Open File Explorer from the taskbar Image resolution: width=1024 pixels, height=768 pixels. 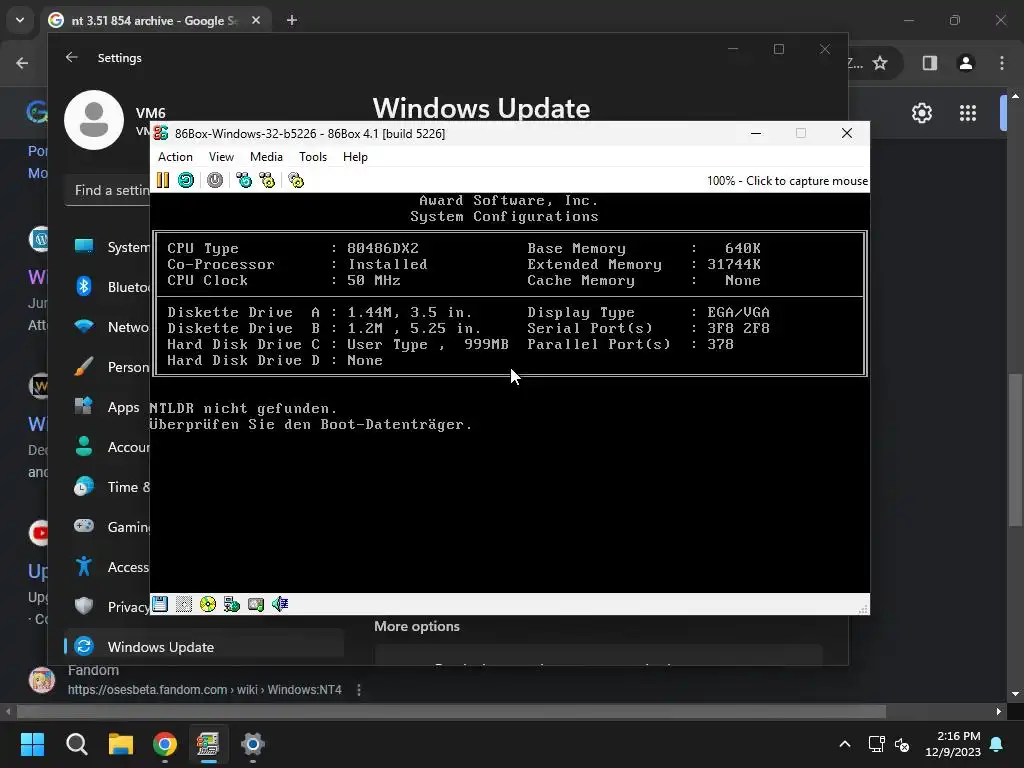(121, 744)
